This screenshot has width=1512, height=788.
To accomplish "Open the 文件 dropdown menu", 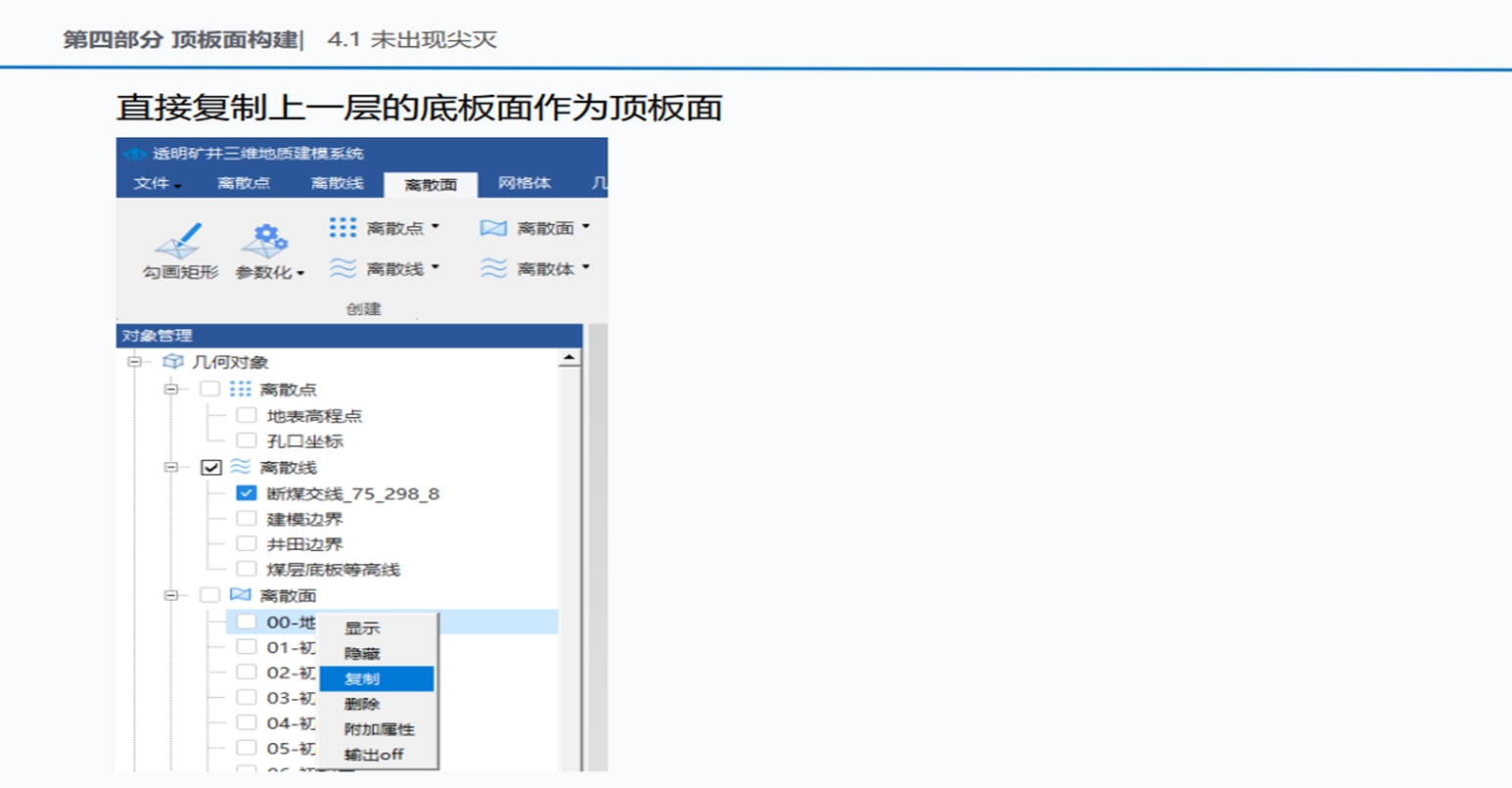I will point(157,184).
